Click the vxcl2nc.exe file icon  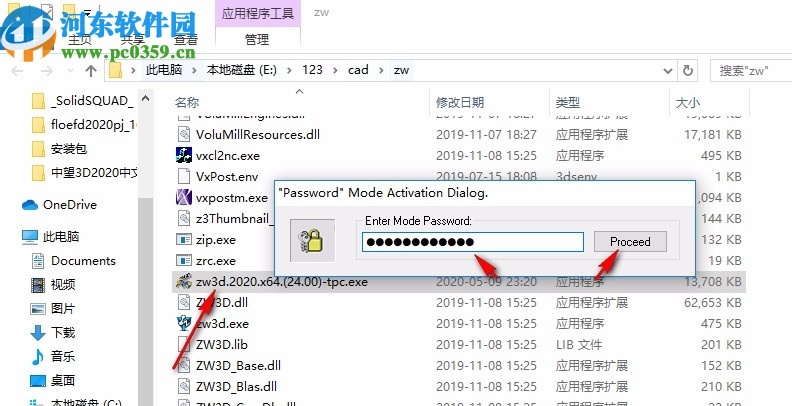(x=183, y=155)
